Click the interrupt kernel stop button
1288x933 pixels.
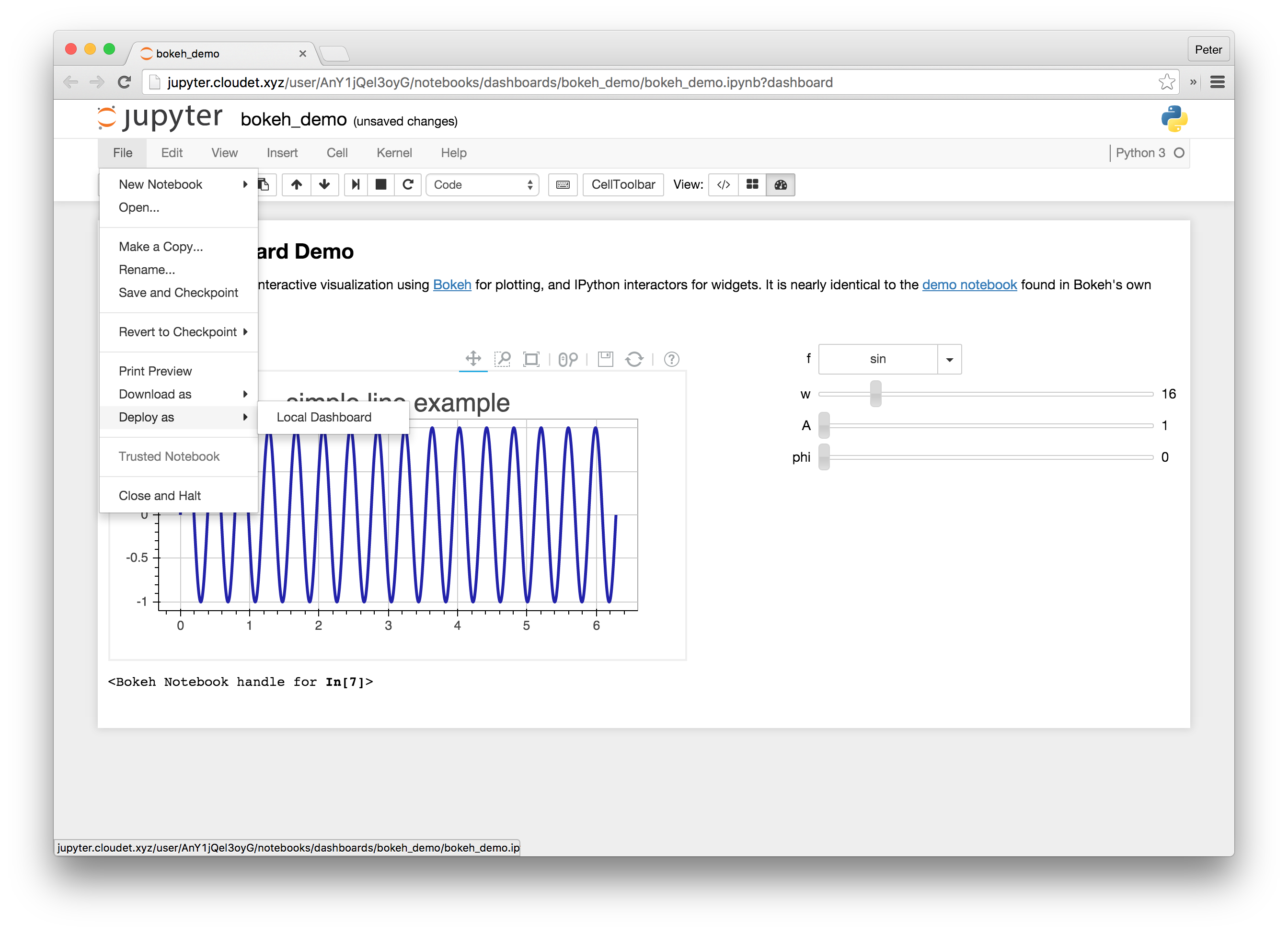pos(380,184)
